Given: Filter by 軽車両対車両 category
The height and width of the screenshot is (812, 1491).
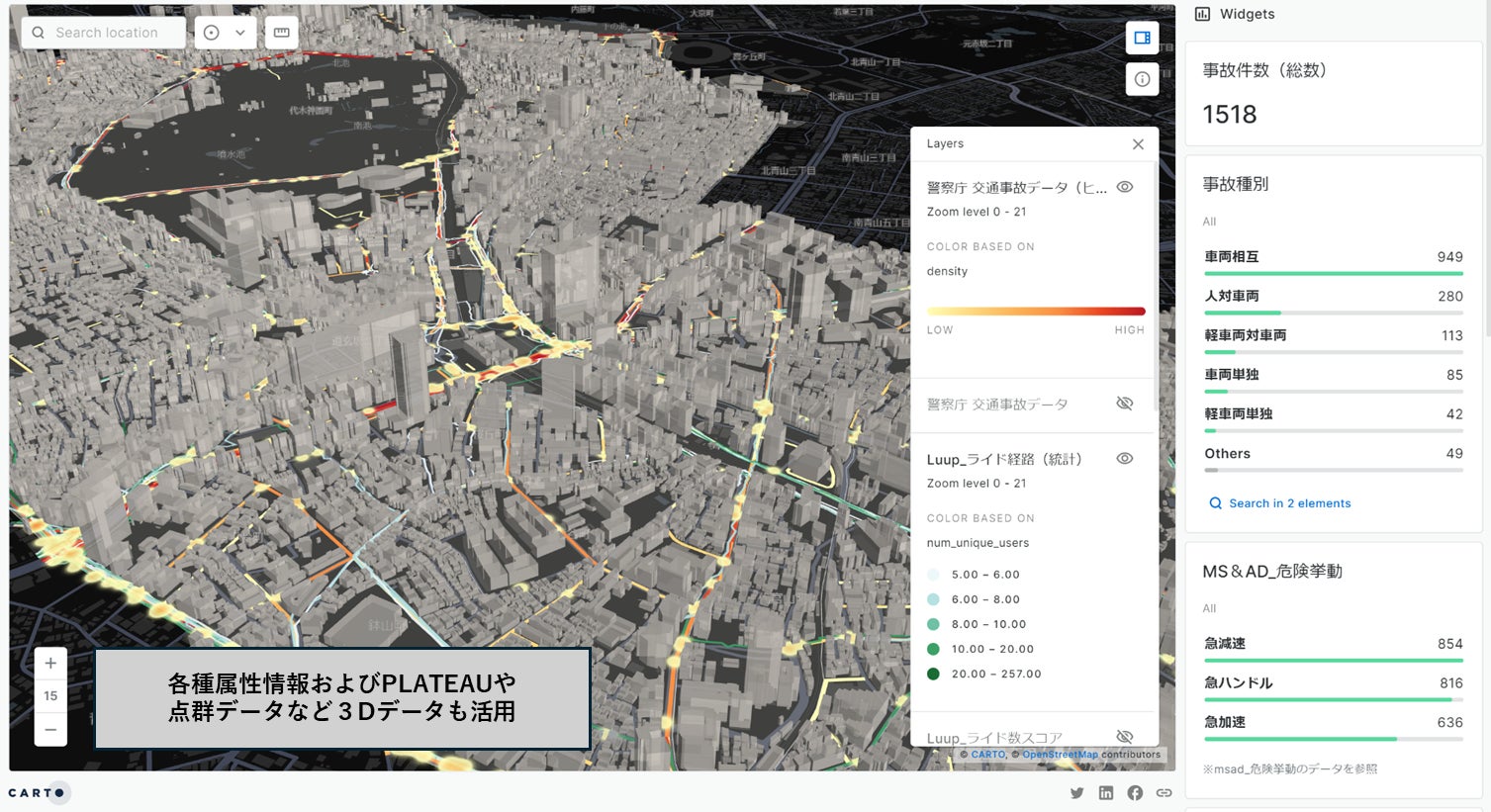Looking at the screenshot, I should tap(1334, 340).
